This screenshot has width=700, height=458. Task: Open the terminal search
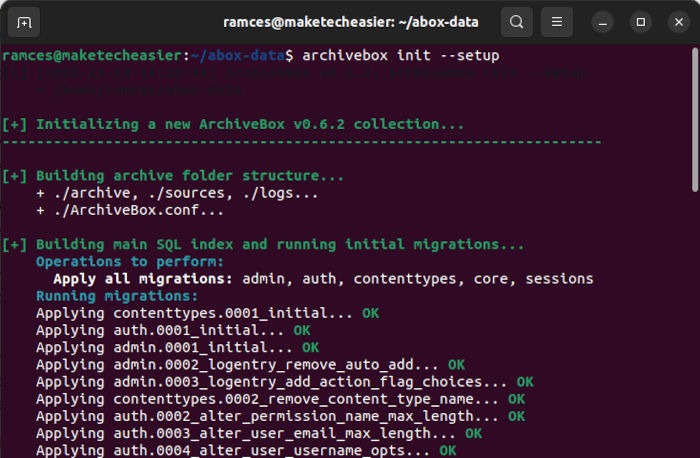tap(517, 22)
